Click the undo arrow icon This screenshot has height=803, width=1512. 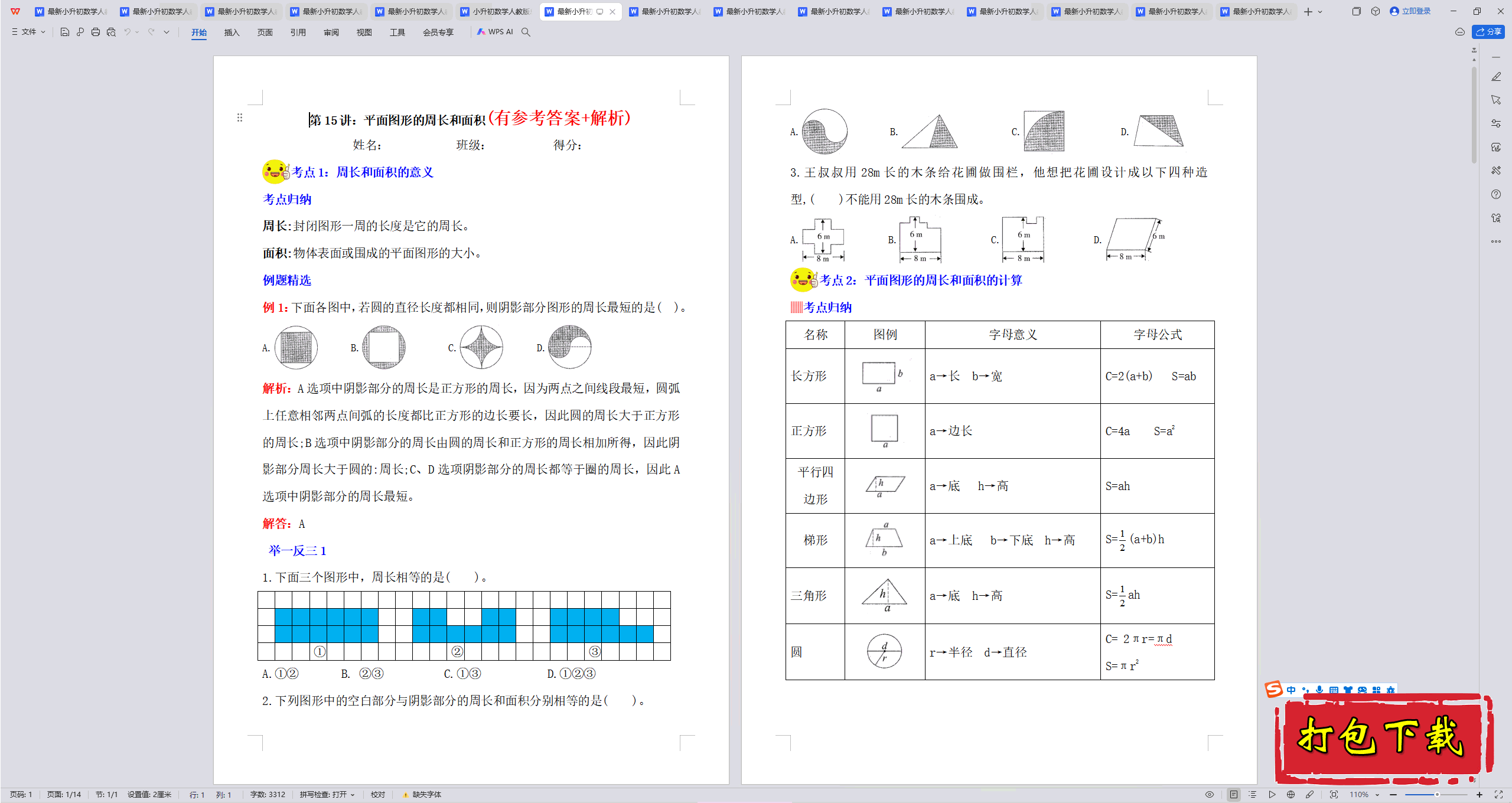coord(127,32)
